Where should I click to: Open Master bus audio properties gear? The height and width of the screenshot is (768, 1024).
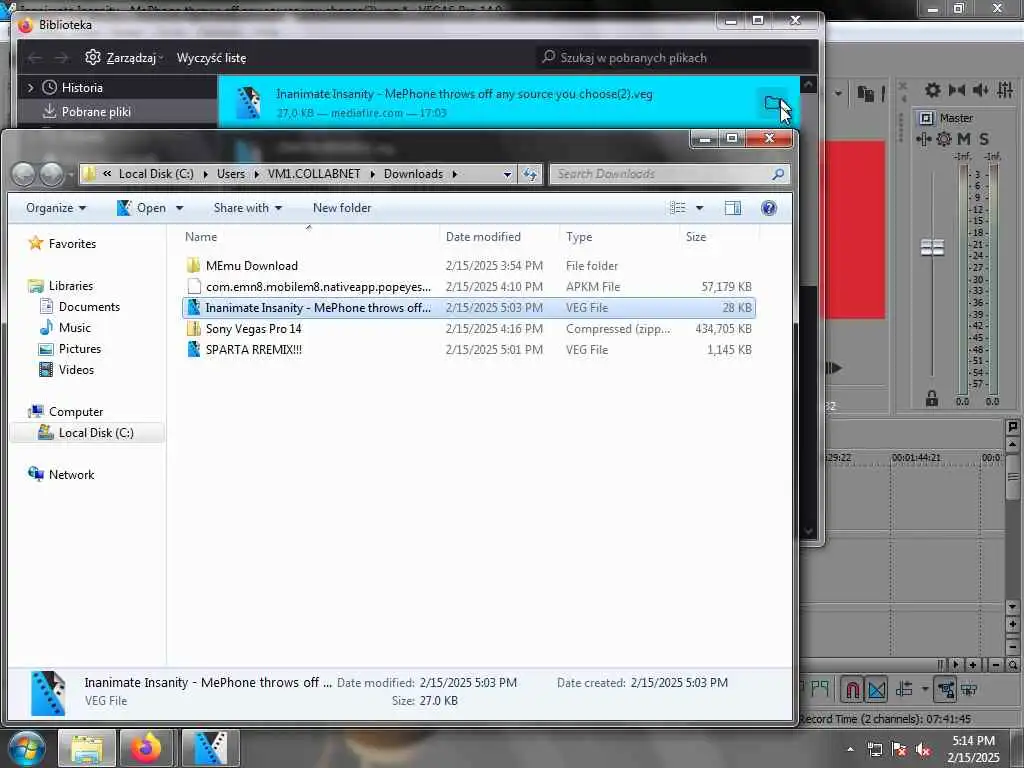tap(933, 90)
